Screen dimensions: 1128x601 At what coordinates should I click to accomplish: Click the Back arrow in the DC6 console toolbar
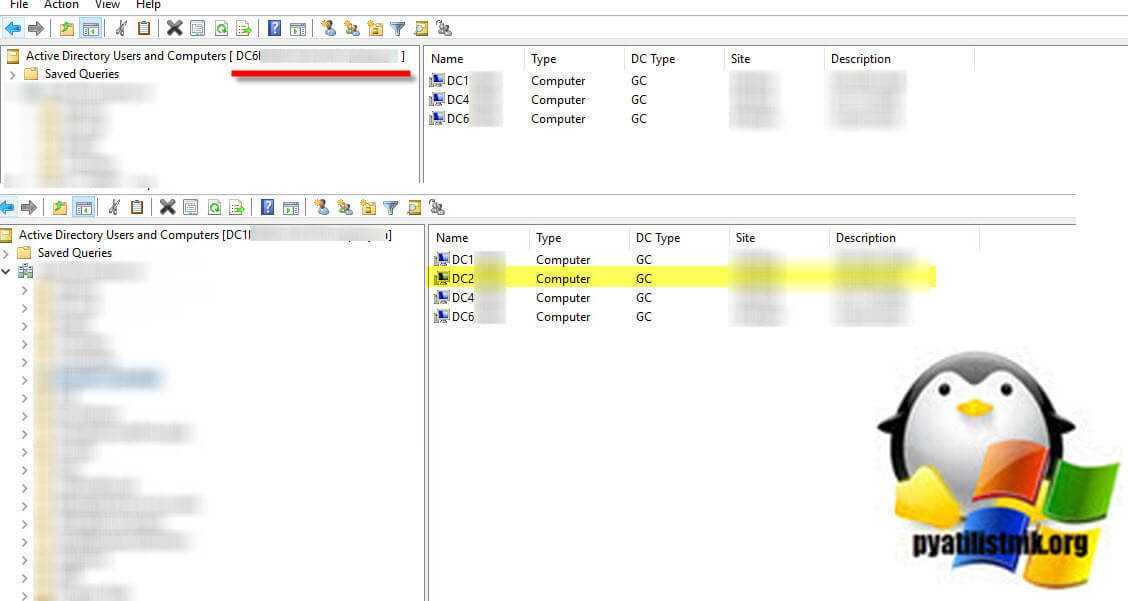[12, 28]
